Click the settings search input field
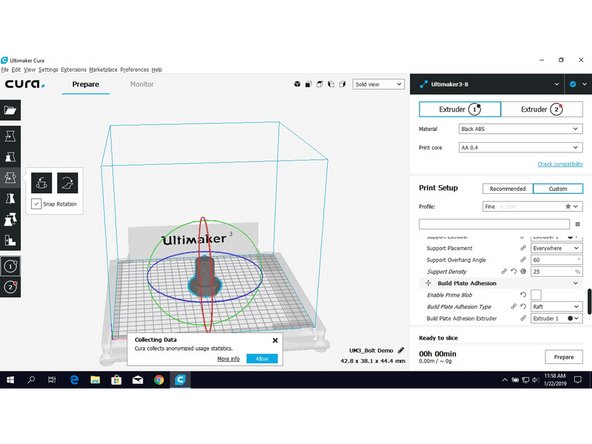 pyautogui.click(x=494, y=224)
